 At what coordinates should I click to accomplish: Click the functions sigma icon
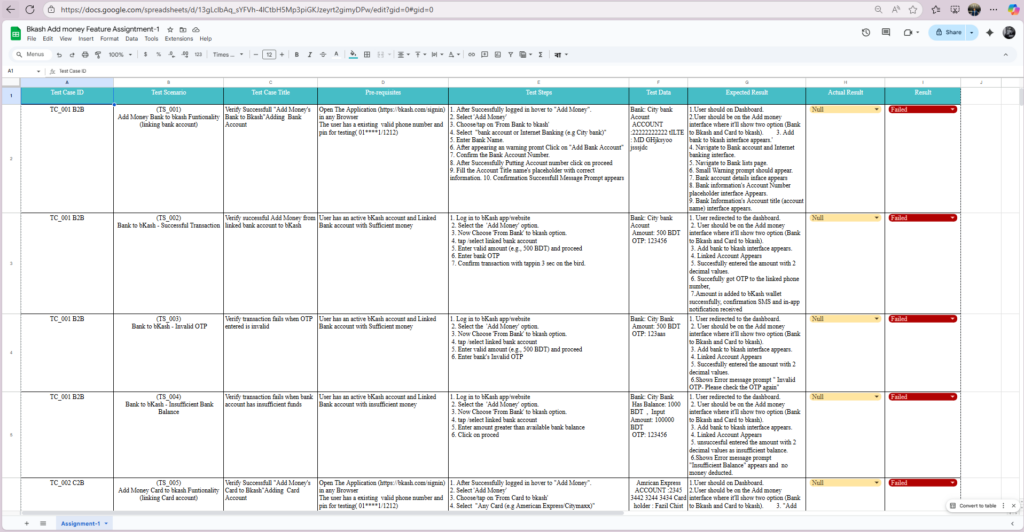[x=541, y=55]
